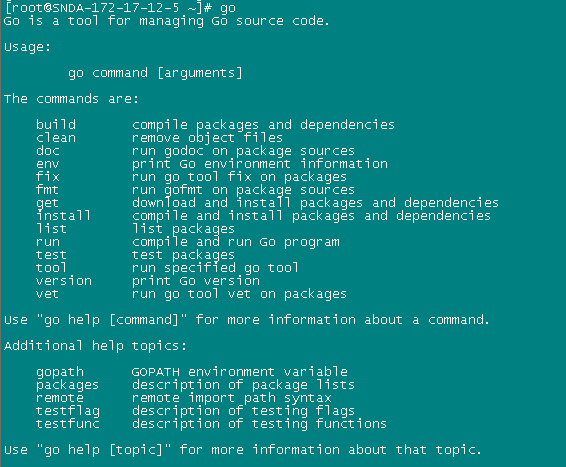Click the 'remote' help topic

(60, 397)
